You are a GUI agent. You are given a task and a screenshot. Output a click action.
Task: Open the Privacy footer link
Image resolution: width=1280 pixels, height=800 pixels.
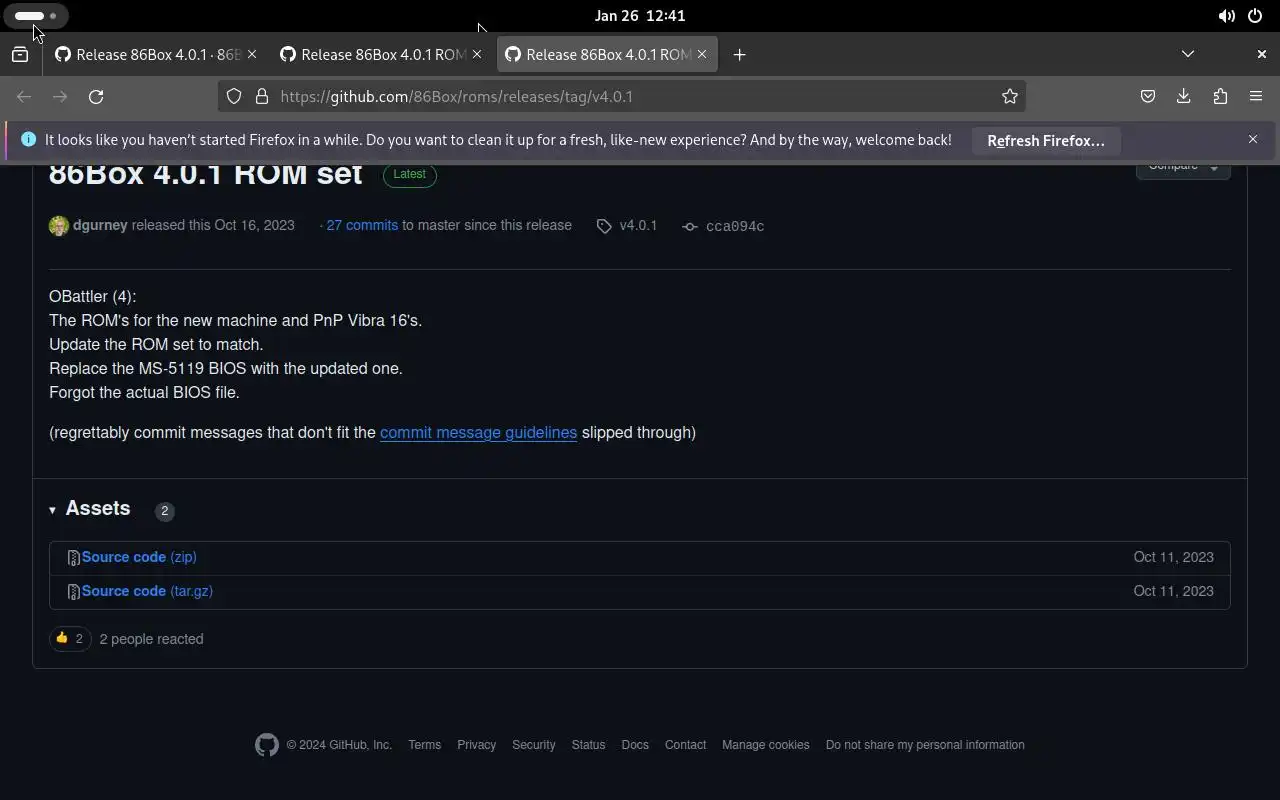click(x=476, y=745)
